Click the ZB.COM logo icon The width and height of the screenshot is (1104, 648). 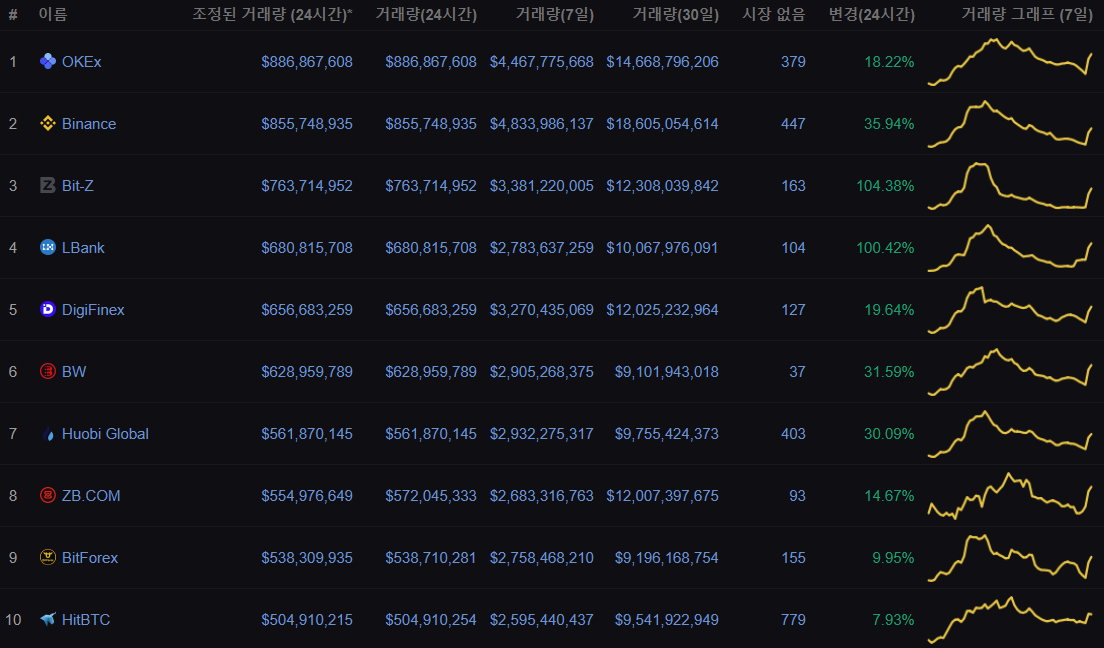coord(48,495)
